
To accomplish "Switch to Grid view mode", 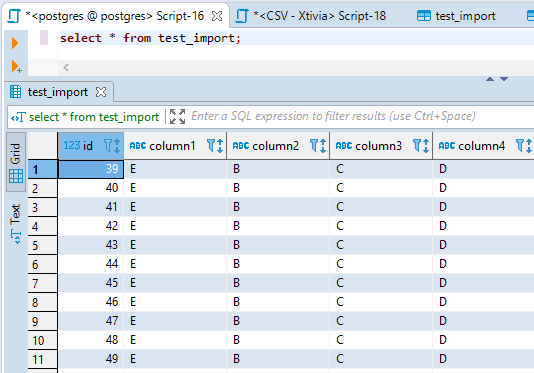I will (16, 162).
